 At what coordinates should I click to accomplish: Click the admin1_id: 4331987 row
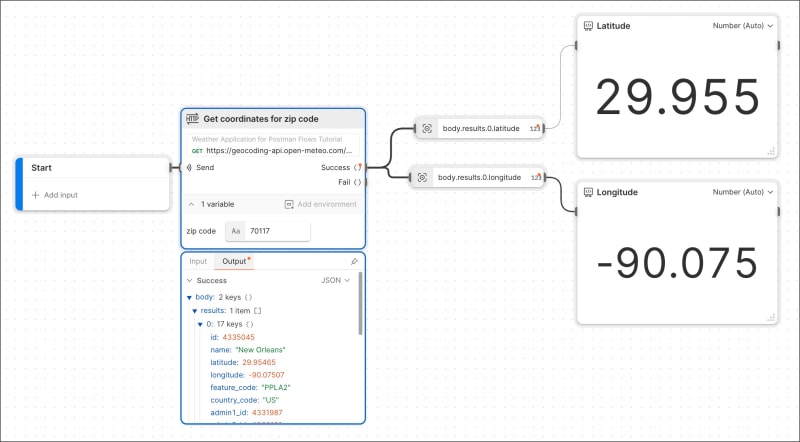(246, 412)
